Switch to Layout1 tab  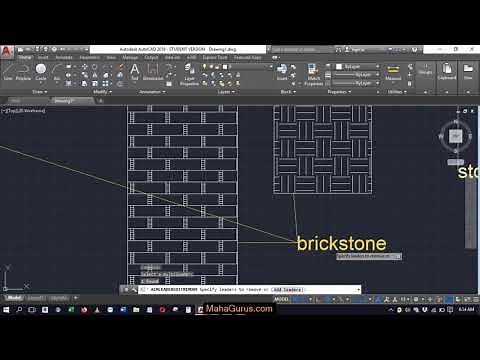tap(36, 298)
